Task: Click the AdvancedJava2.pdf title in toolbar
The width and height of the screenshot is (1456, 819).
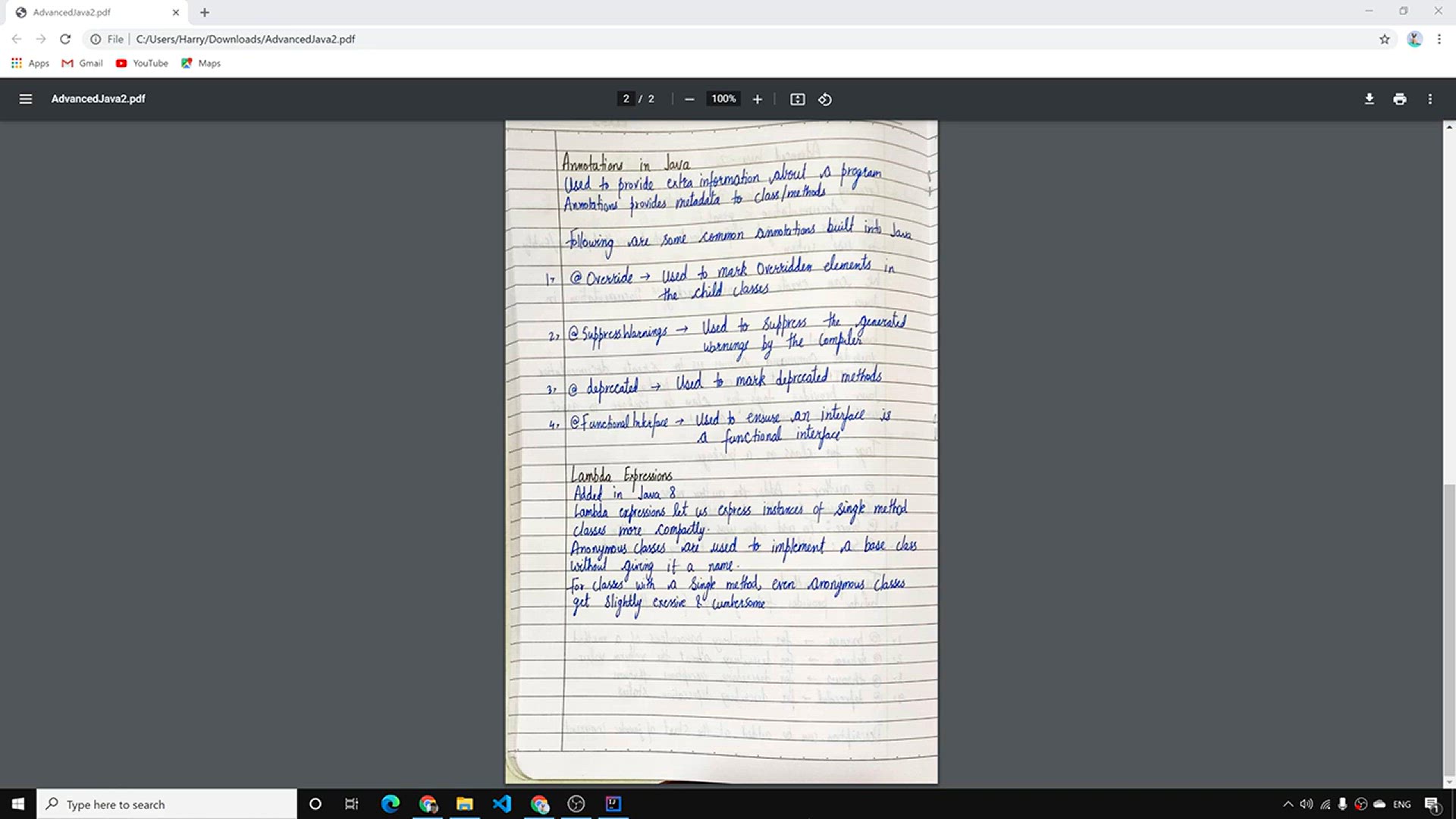Action: (99, 99)
